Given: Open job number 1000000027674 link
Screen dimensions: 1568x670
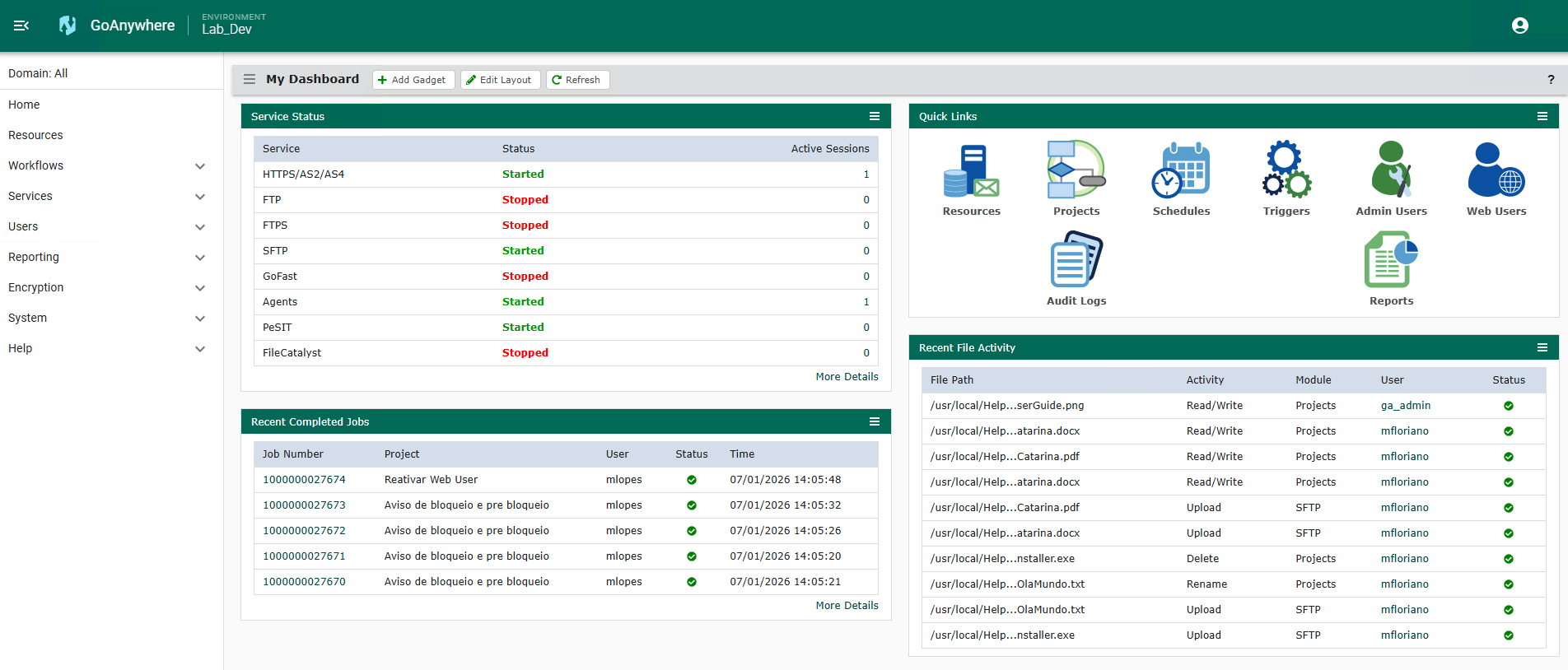Looking at the screenshot, I should point(304,480).
